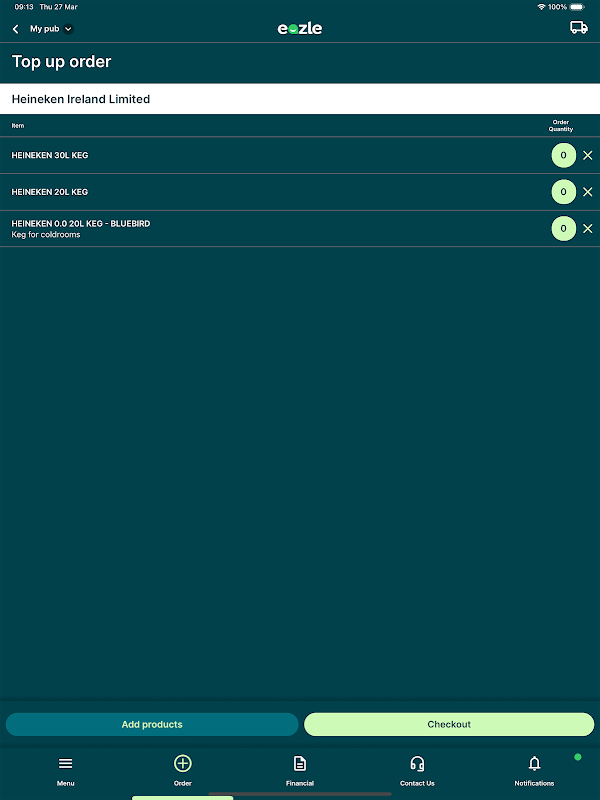Open the Notifications tab
600x800 pixels.
[534, 771]
